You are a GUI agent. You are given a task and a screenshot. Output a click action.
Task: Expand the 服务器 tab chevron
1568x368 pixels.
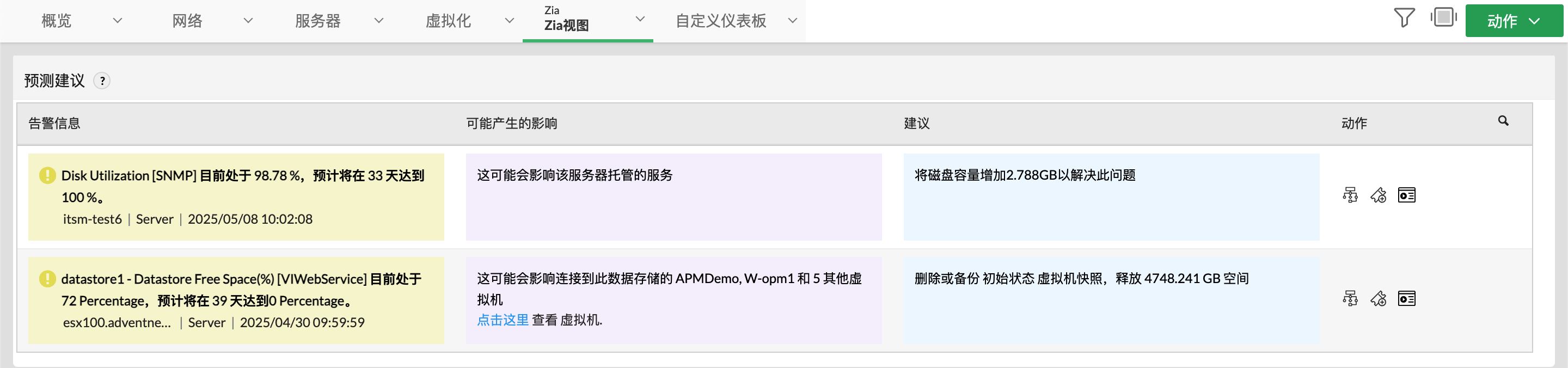pos(378,21)
